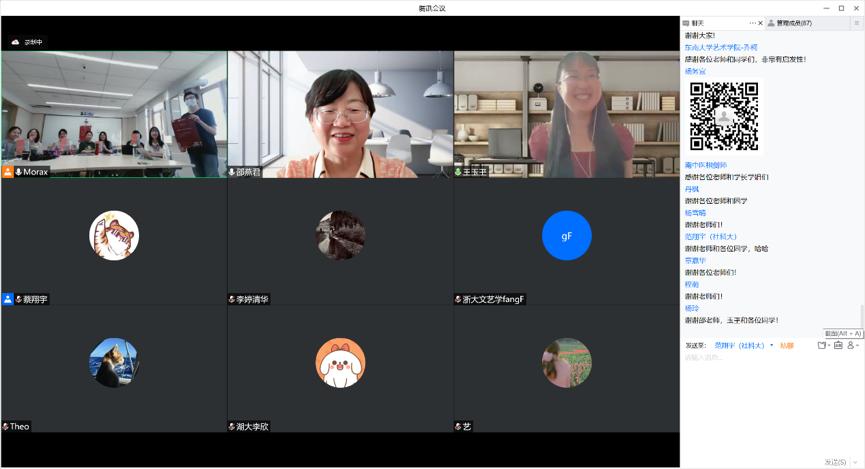The height and width of the screenshot is (469, 865).
Task: Open the QR code image in chat
Action: (724, 116)
